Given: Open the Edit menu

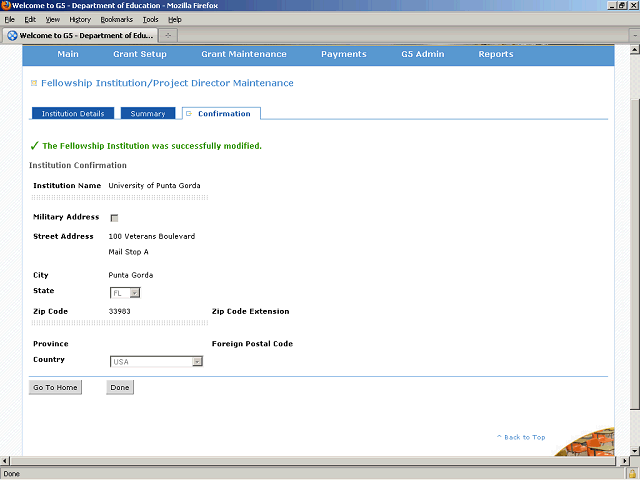Looking at the screenshot, I should click(30, 20).
